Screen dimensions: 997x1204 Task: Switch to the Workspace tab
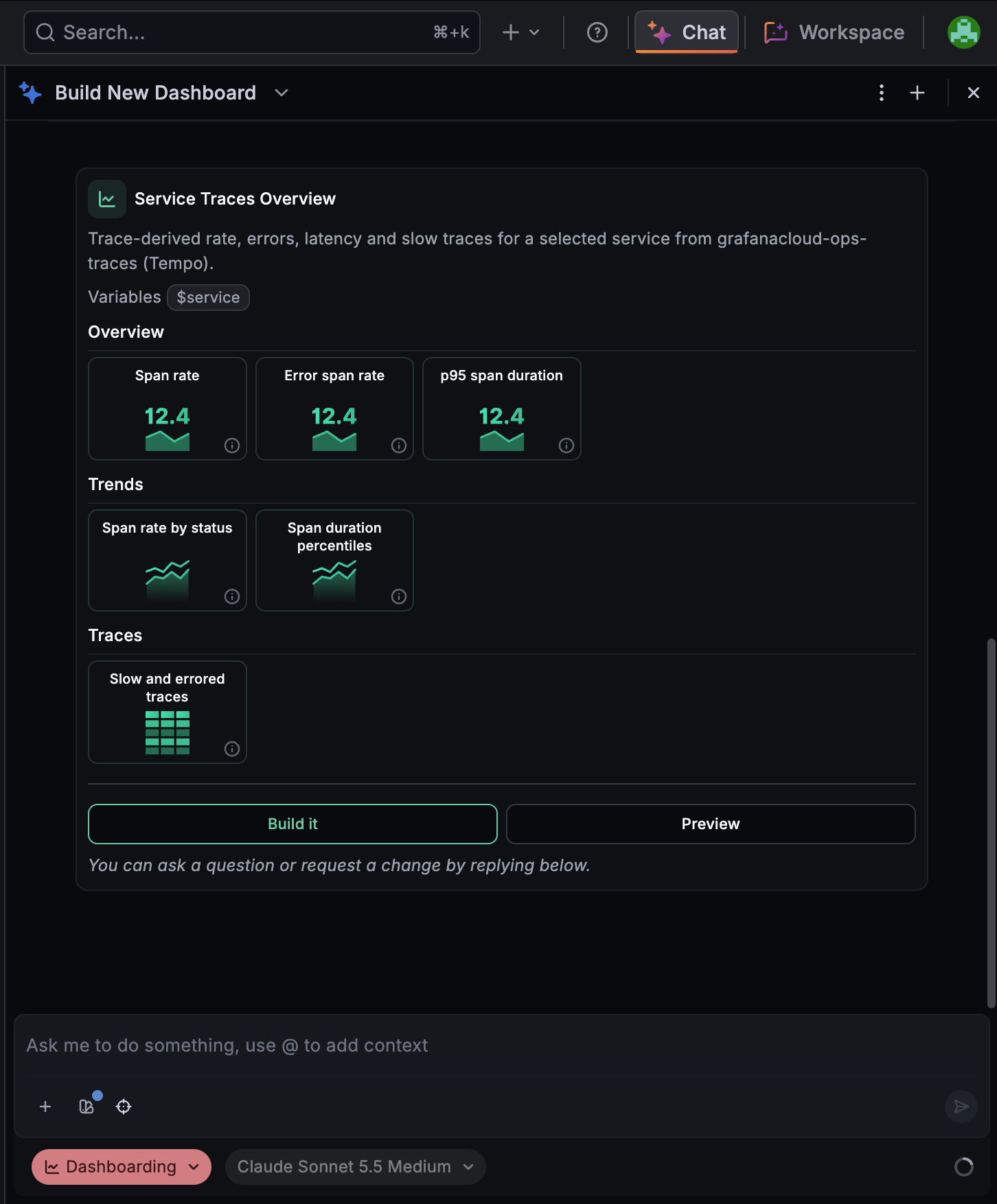(x=834, y=32)
